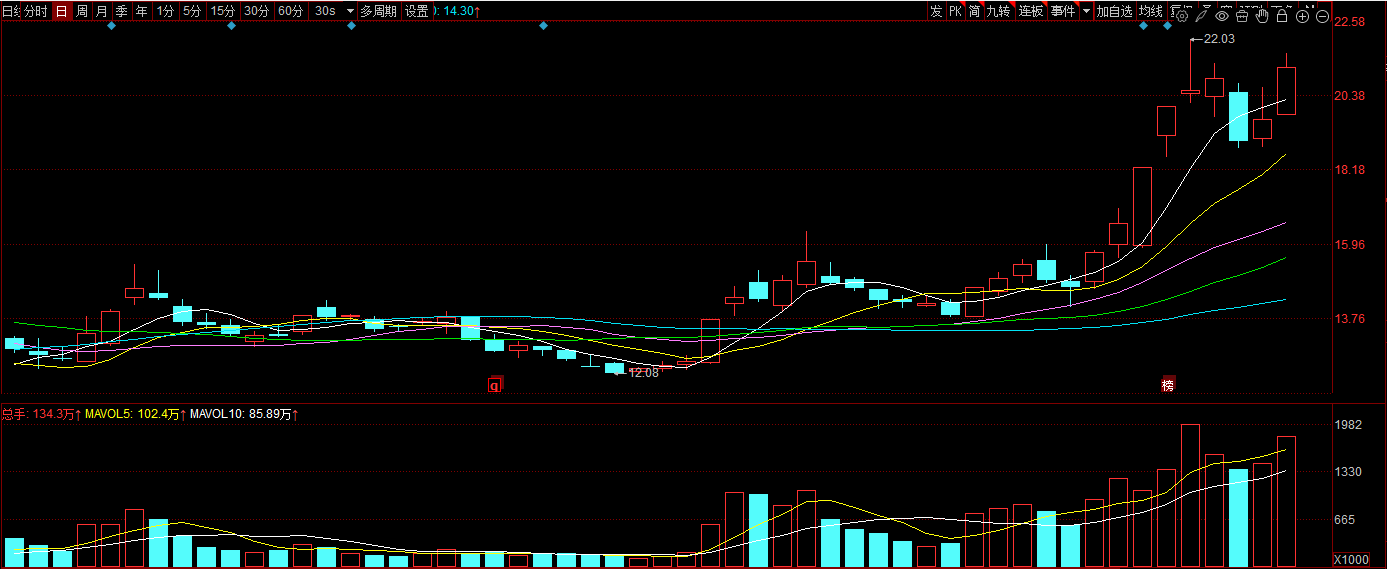Open the PK comparison button

[x=955, y=11]
